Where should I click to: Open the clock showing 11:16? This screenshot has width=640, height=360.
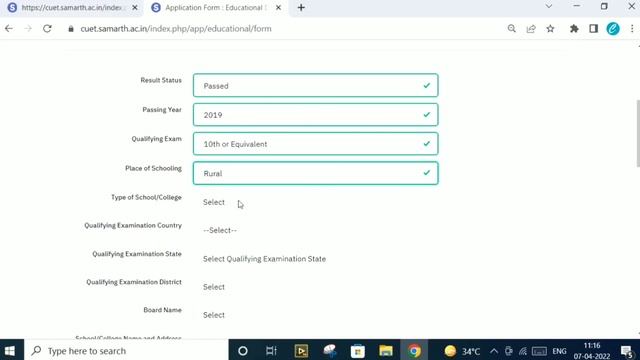(592, 351)
